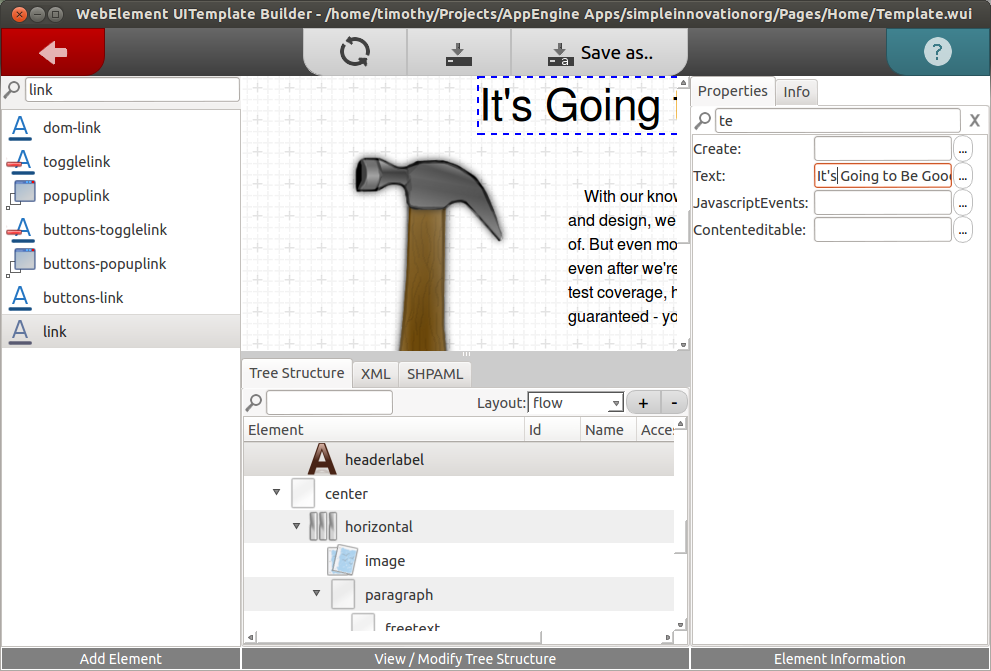Collapse the center node in the tree
The image size is (991, 671).
tap(276, 492)
